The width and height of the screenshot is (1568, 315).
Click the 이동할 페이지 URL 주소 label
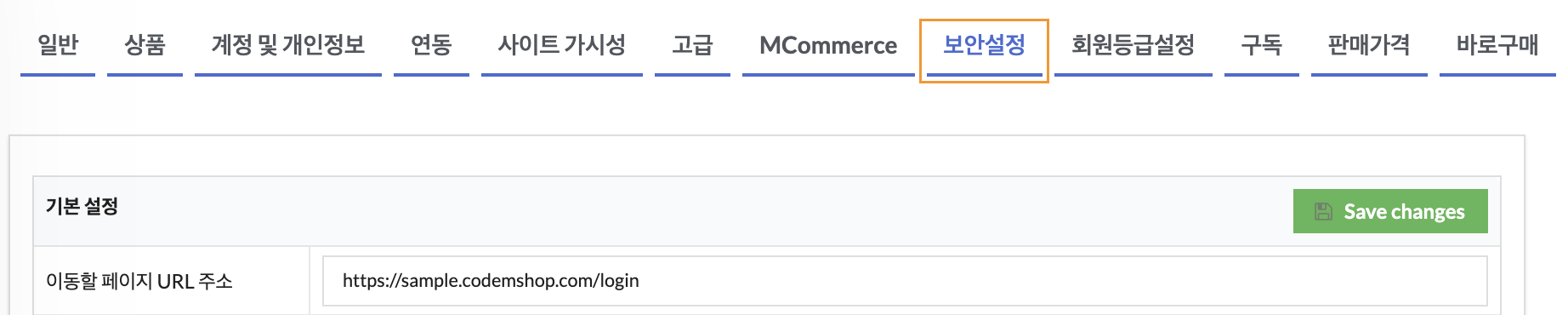coord(139,281)
